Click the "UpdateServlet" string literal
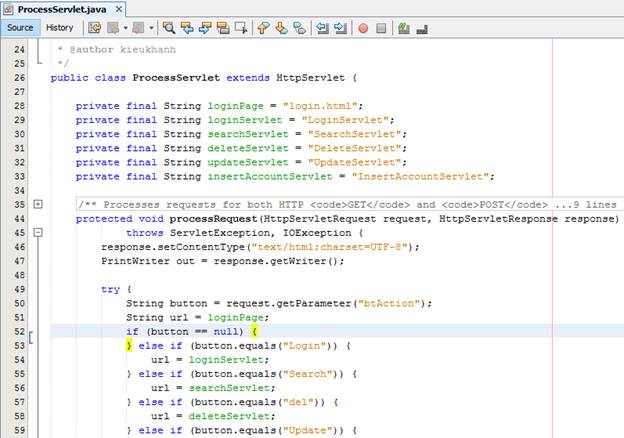Image resolution: width=624 pixels, height=438 pixels. click(355, 162)
